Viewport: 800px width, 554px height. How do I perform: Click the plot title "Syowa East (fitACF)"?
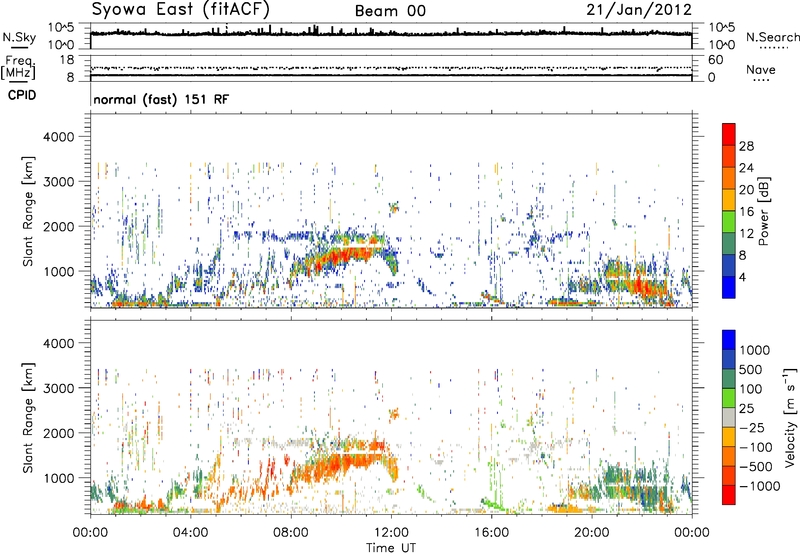181,9
